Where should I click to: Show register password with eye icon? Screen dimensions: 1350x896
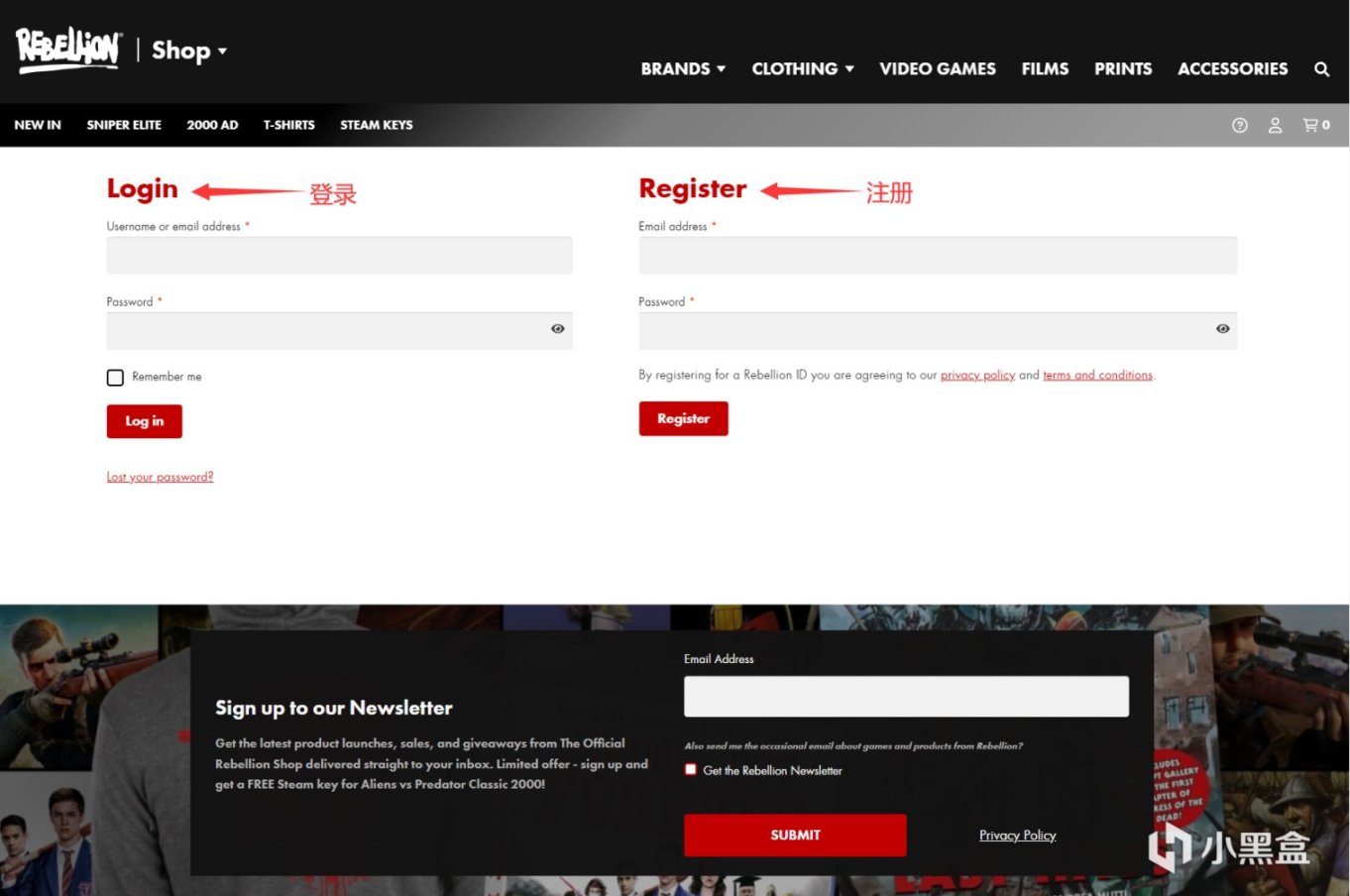point(1223,329)
